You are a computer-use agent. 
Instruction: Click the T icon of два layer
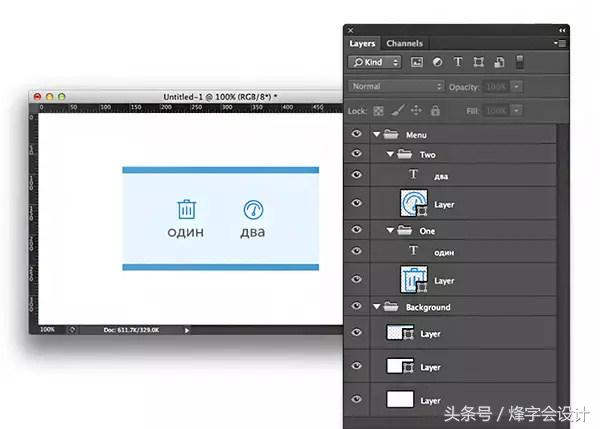click(x=413, y=175)
